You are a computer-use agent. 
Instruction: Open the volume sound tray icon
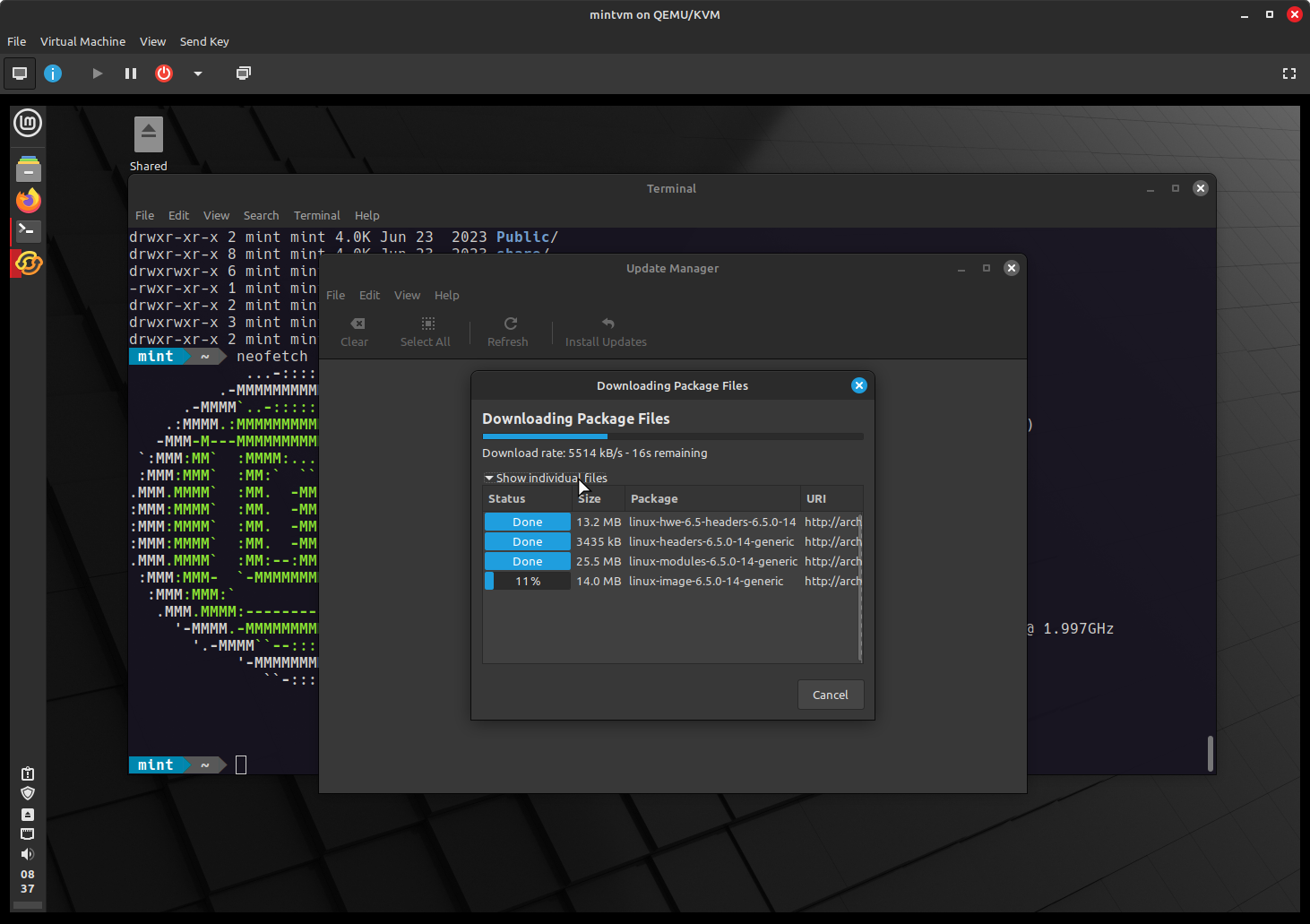(x=28, y=854)
